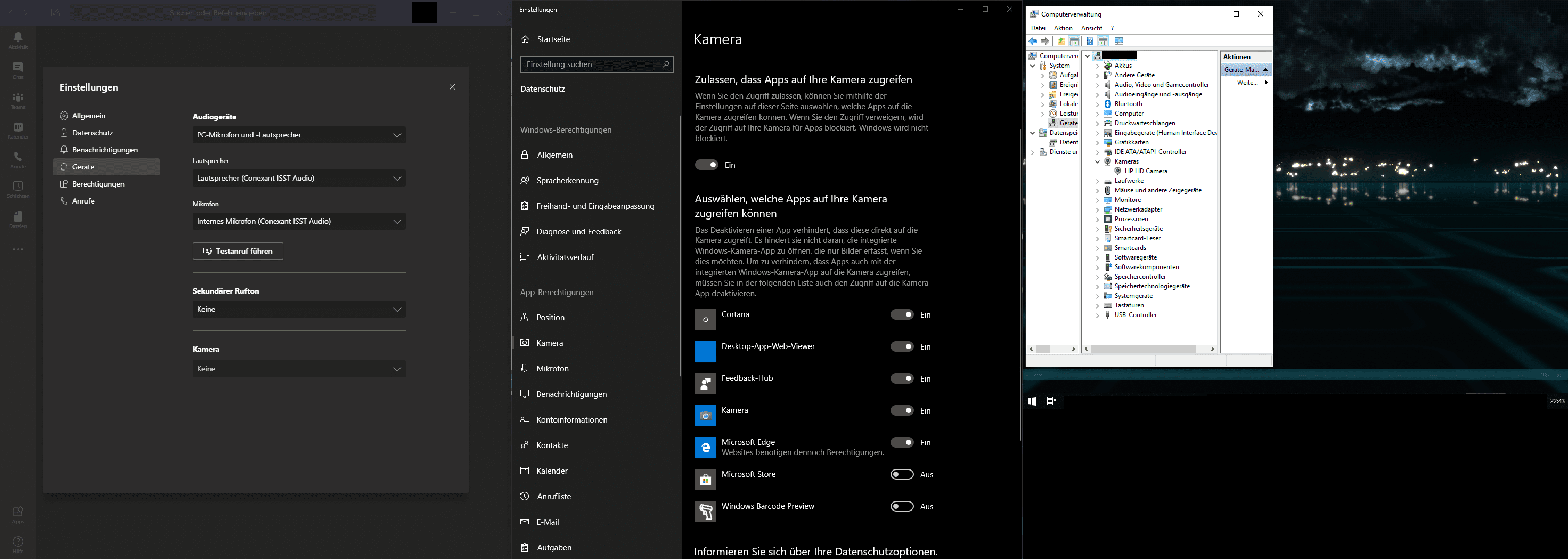
Task: Open the Mikrofon dropdown in Teams
Action: 299,222
